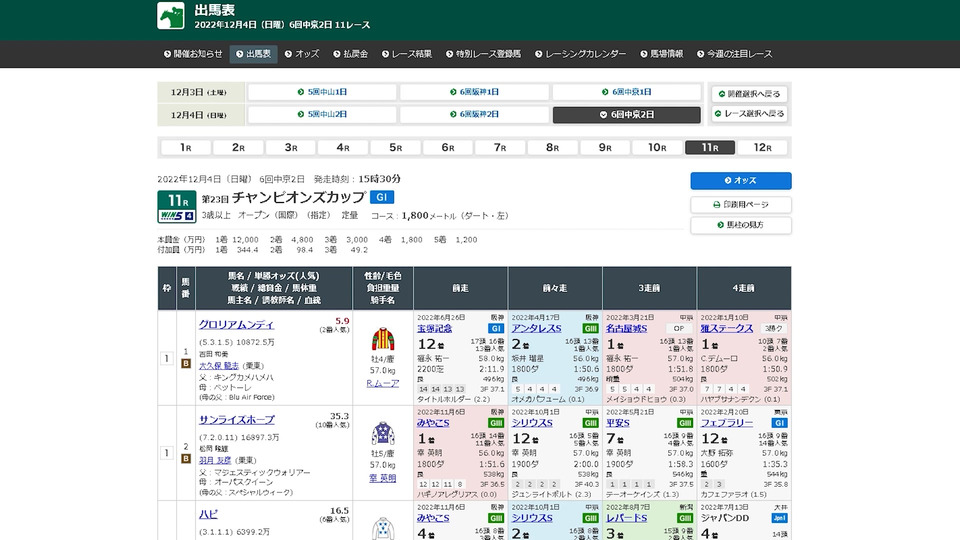
Task: Select the active 6回中京2日 meeting
Action: pos(627,114)
